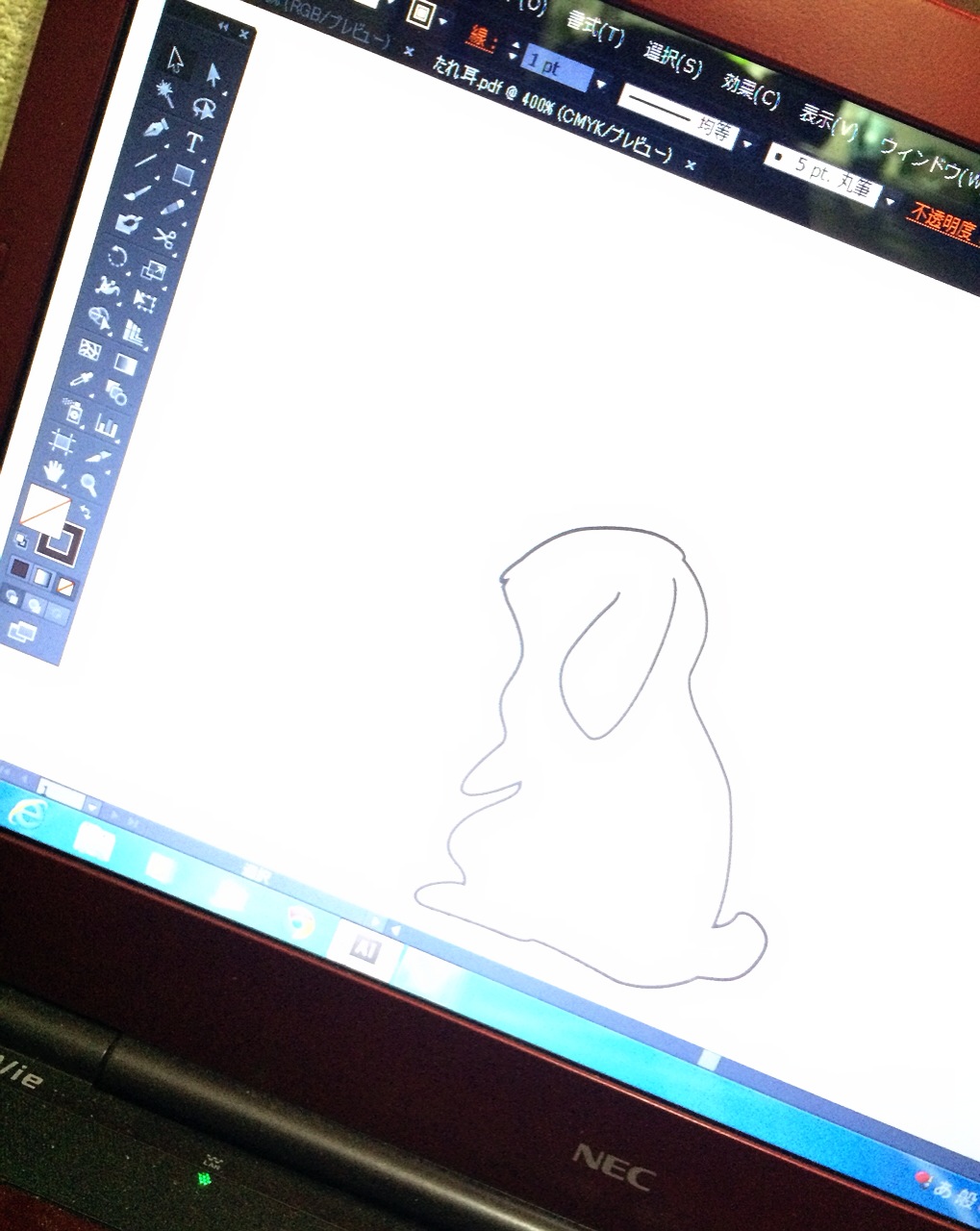Open the stroke weight 1 pt dropdown
The image size is (980, 1231).
pyautogui.click(x=601, y=86)
